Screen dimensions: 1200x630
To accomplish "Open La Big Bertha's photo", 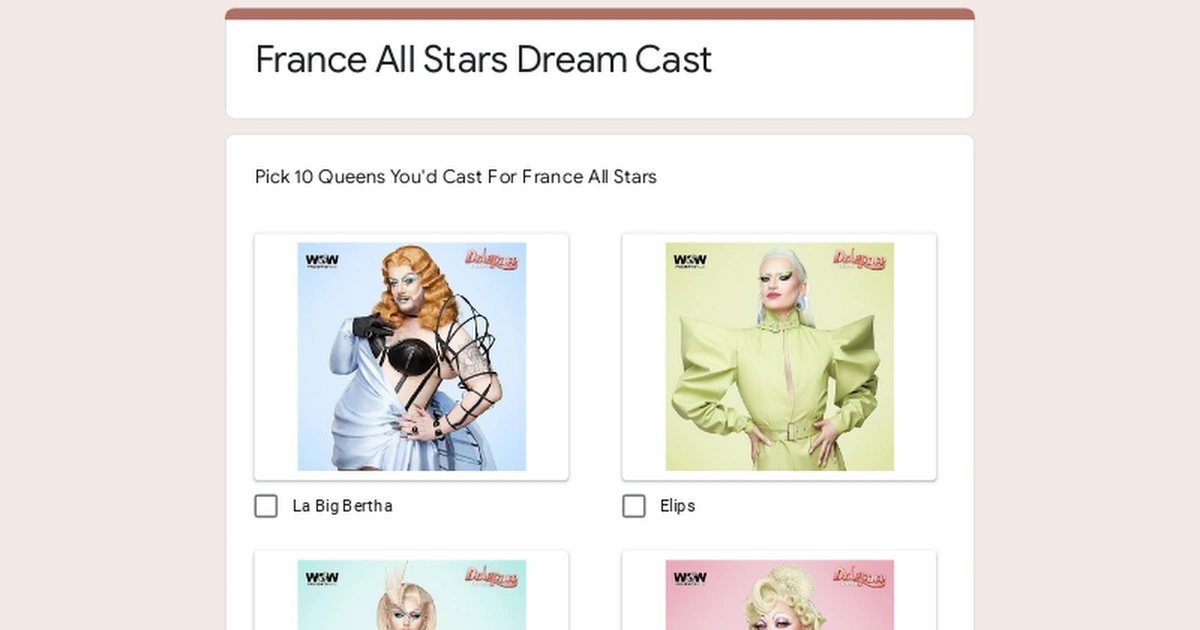I will tap(411, 356).
